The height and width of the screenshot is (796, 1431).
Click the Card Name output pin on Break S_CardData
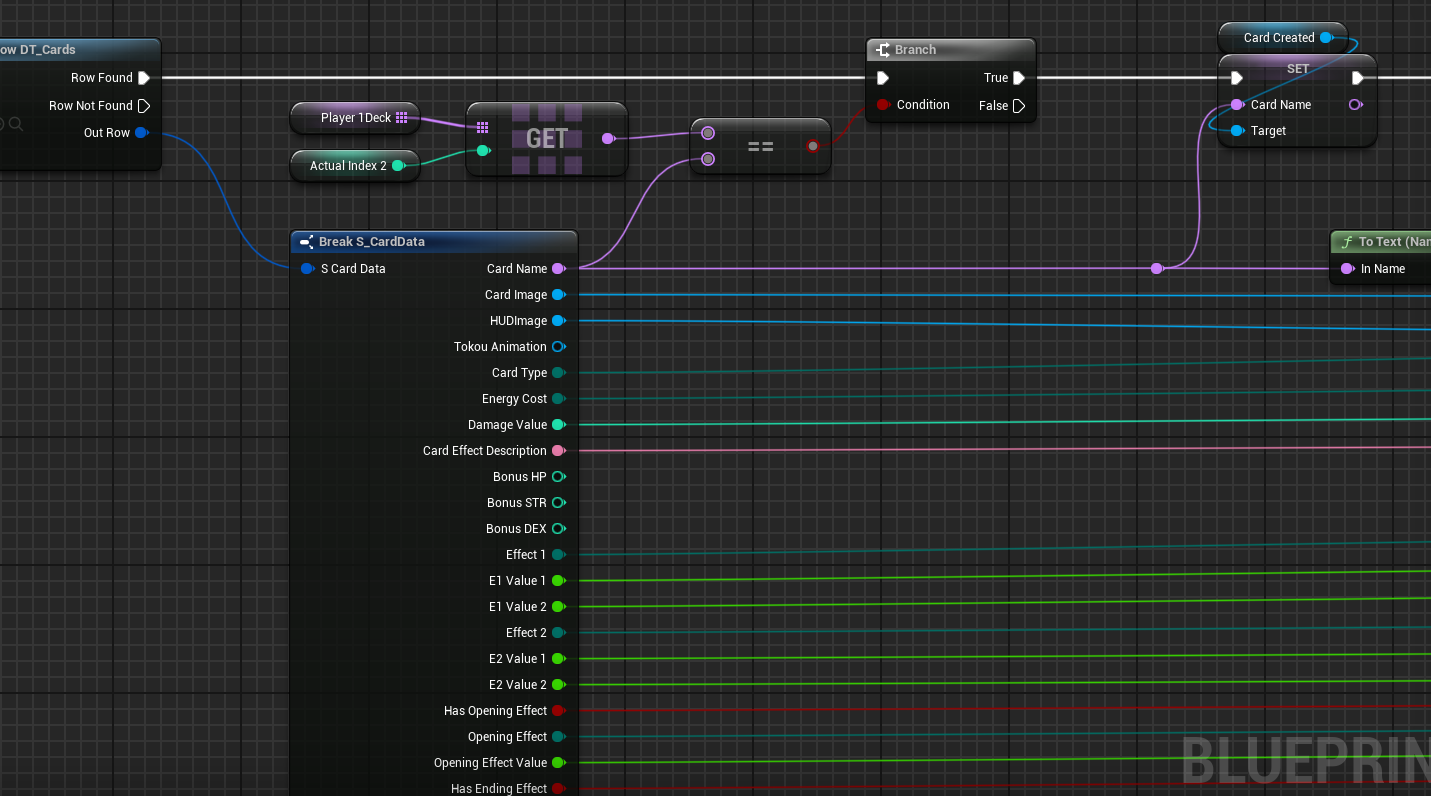[558, 269]
